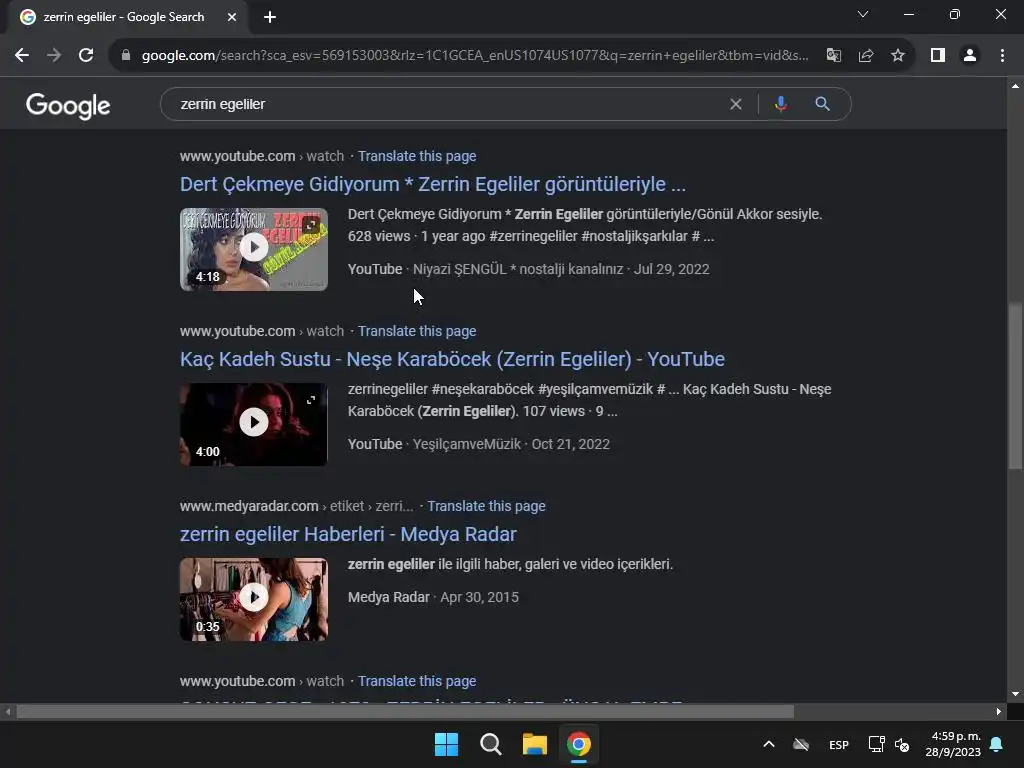The image size is (1024, 768).
Task: Clear the search box with X
Action: [736, 104]
